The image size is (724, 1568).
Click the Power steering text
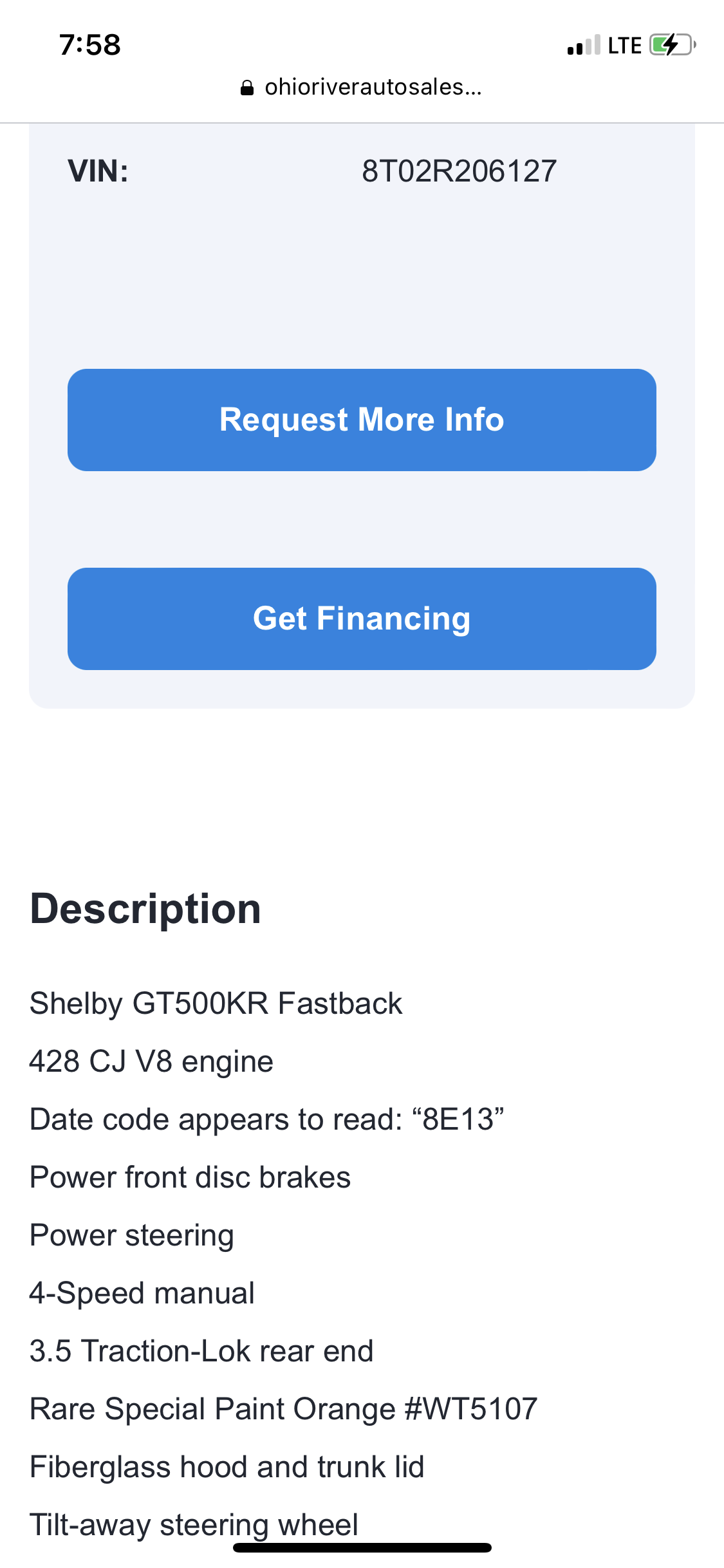pyautogui.click(x=132, y=1235)
